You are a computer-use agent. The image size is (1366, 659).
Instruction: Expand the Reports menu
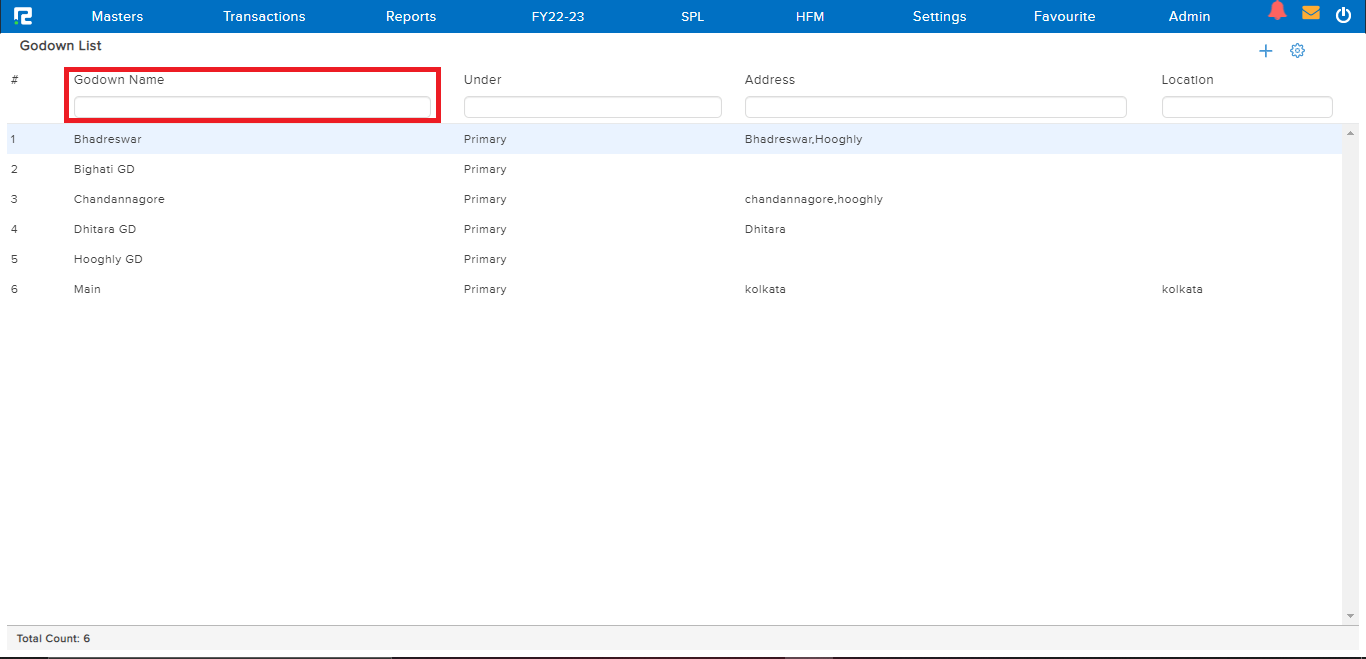tap(411, 16)
